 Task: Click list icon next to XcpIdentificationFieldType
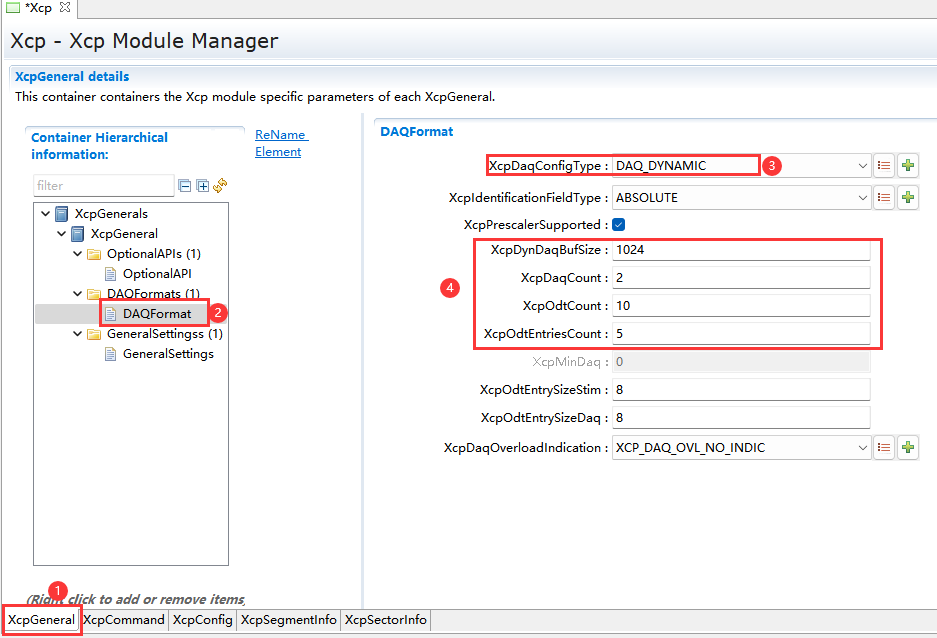point(884,198)
